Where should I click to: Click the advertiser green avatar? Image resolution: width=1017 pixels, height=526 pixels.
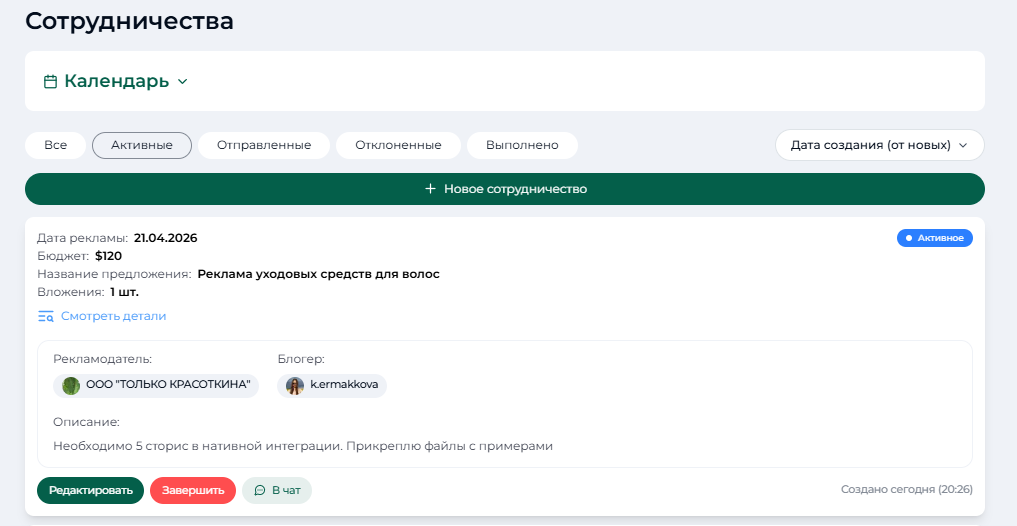pyautogui.click(x=71, y=385)
